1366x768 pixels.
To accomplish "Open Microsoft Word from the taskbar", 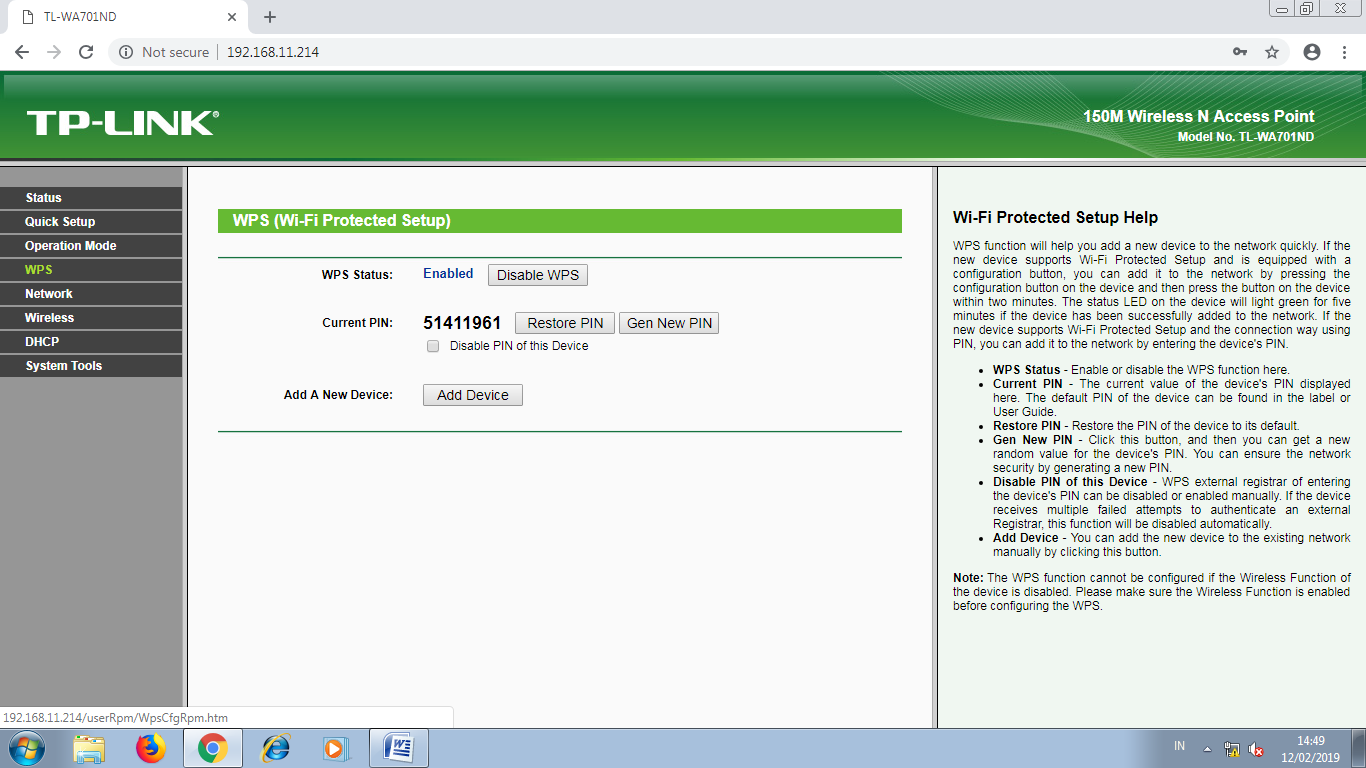I will tap(399, 748).
